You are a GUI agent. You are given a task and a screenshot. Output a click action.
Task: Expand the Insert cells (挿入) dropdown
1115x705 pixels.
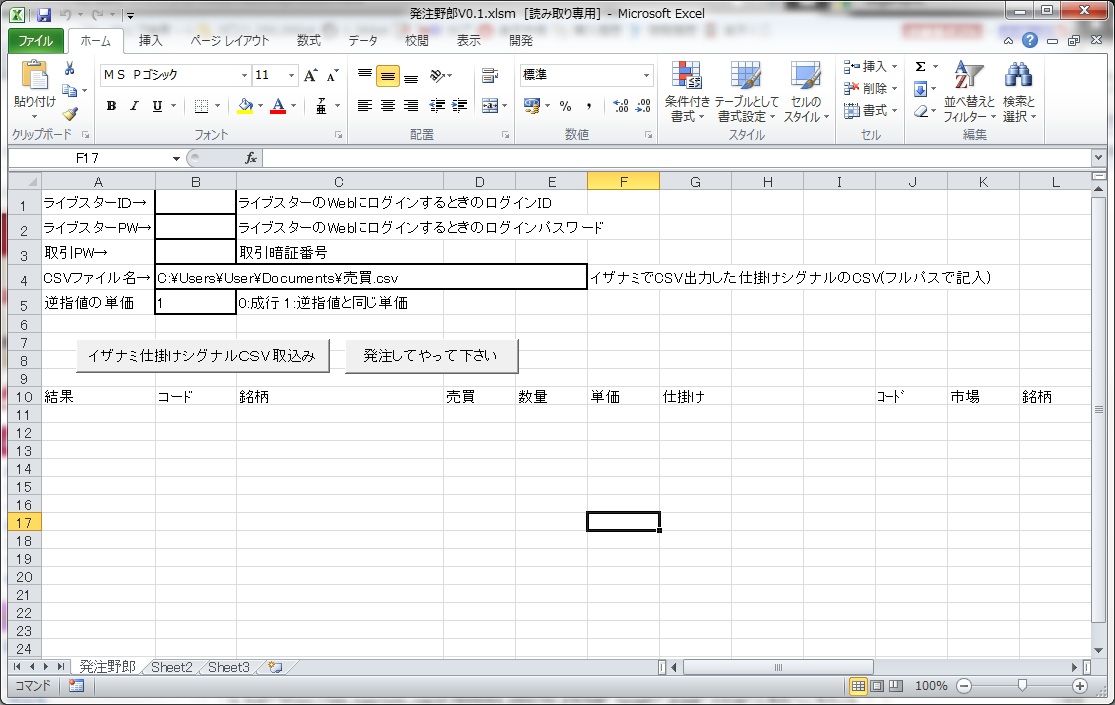895,67
